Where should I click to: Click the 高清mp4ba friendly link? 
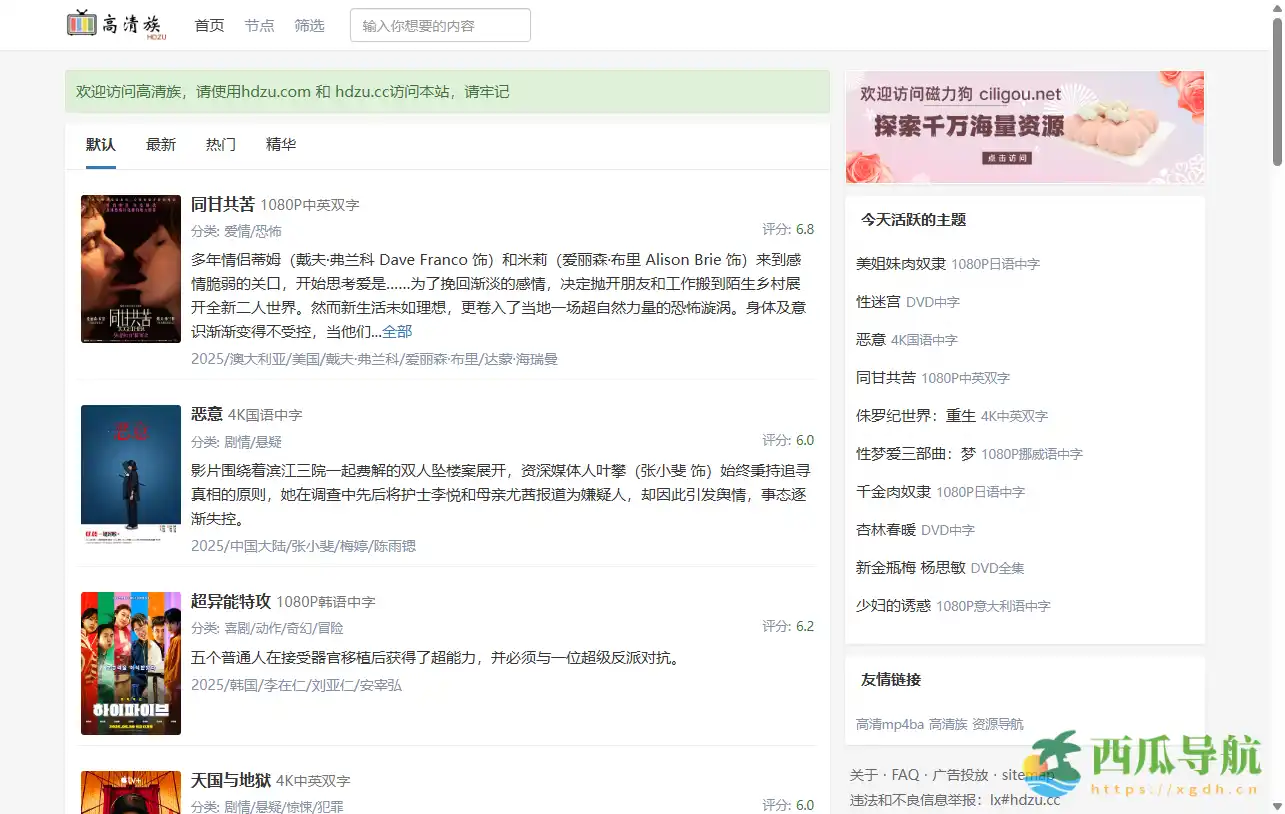point(889,724)
